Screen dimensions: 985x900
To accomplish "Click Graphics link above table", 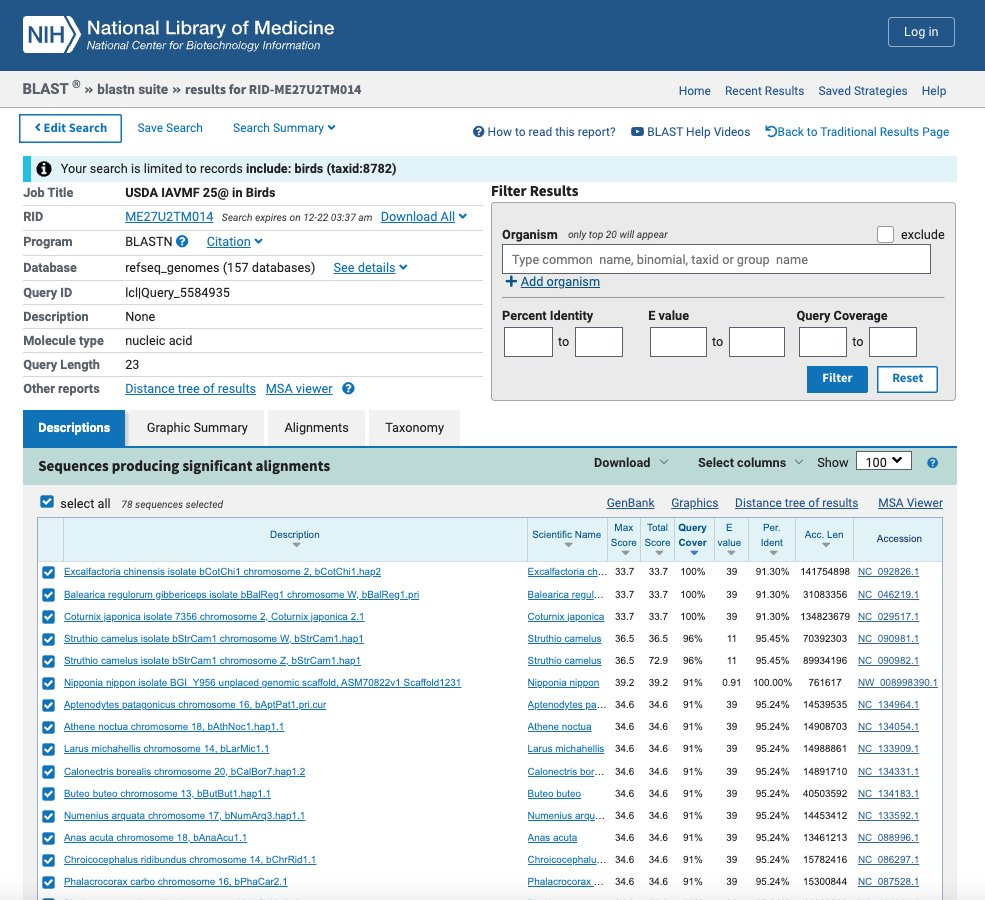I will click(x=694, y=503).
